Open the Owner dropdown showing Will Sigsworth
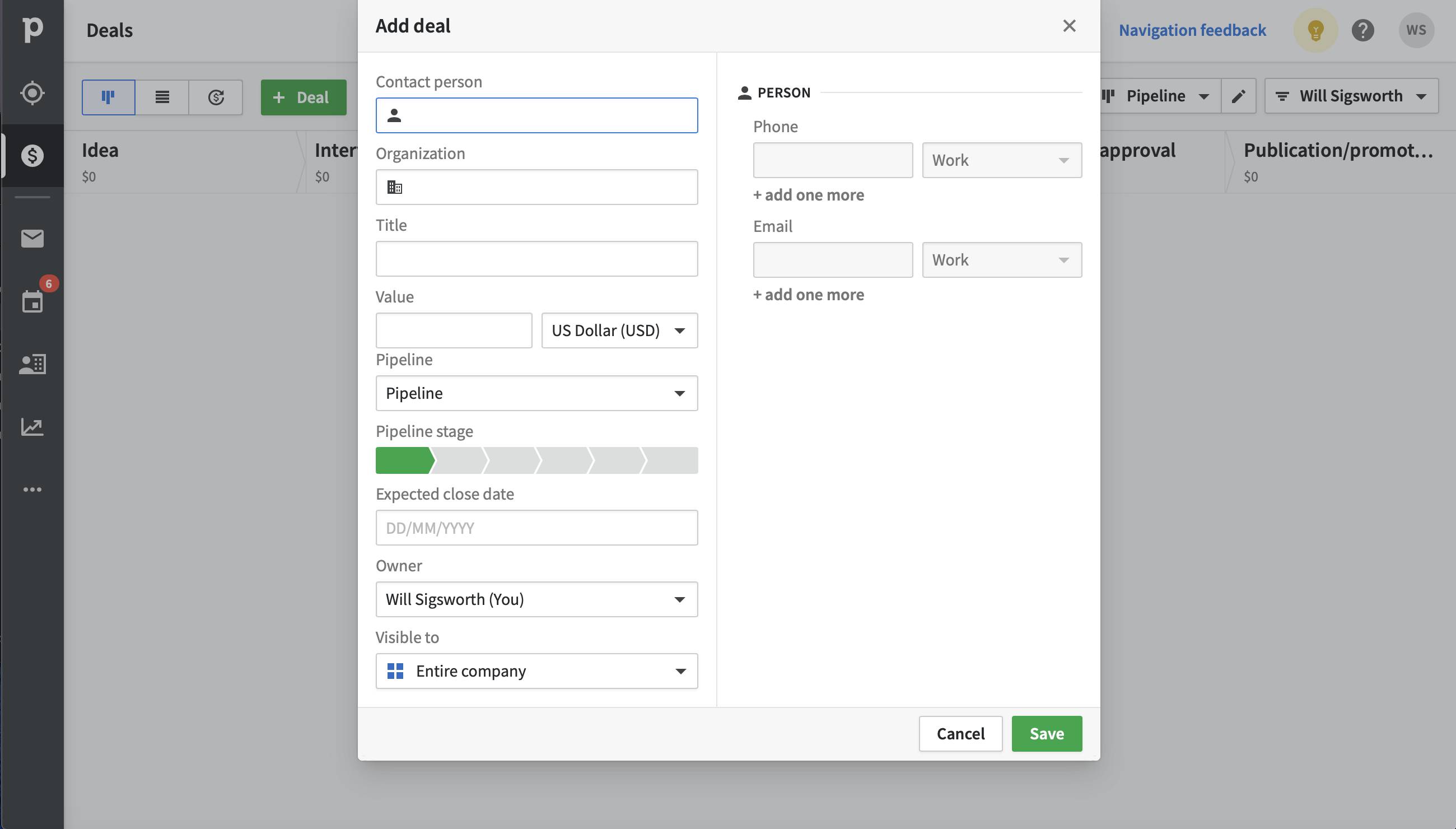The height and width of the screenshot is (829, 1456). [535, 599]
